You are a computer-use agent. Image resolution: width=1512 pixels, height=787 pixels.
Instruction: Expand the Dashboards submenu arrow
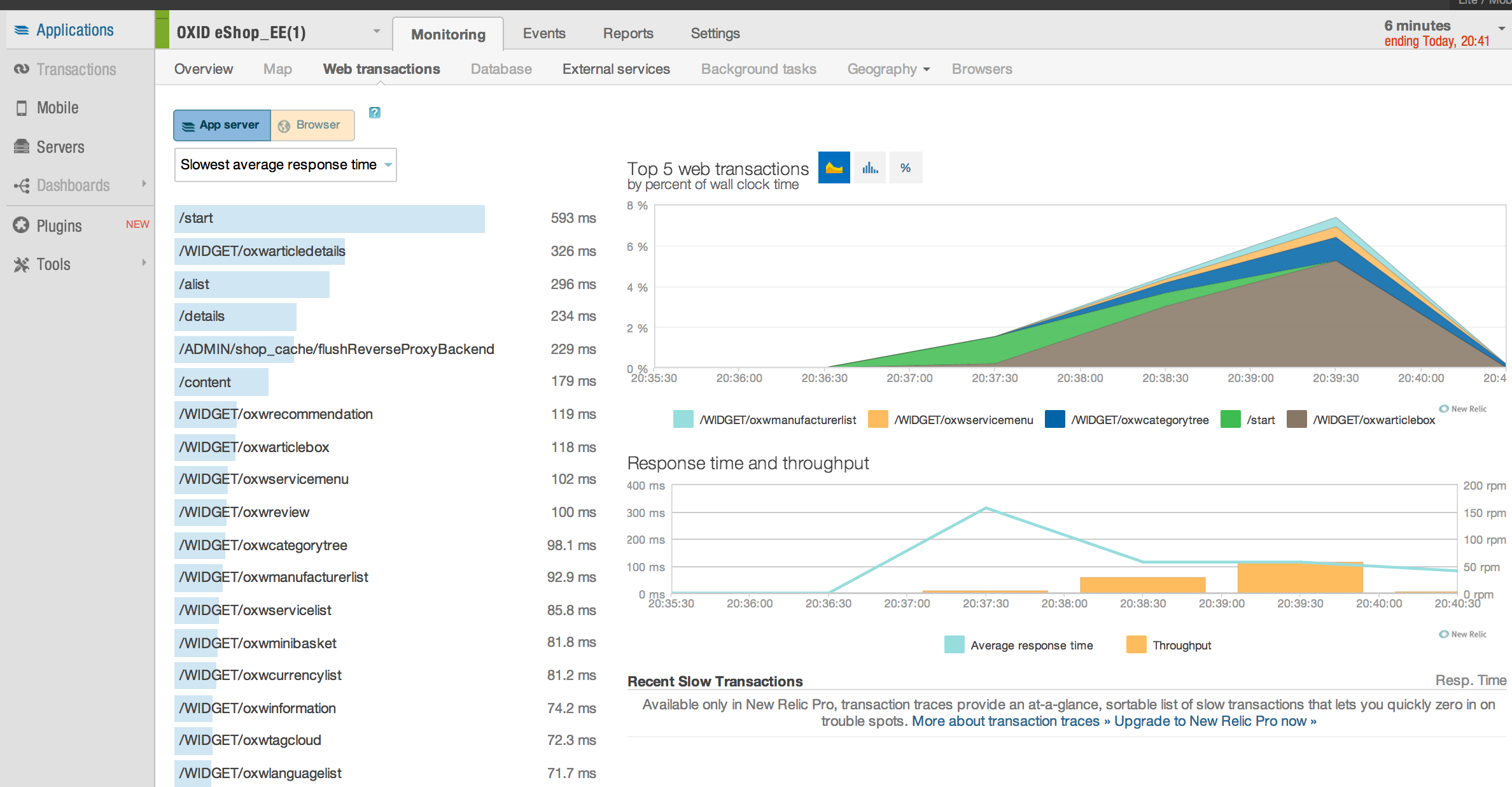click(x=144, y=184)
